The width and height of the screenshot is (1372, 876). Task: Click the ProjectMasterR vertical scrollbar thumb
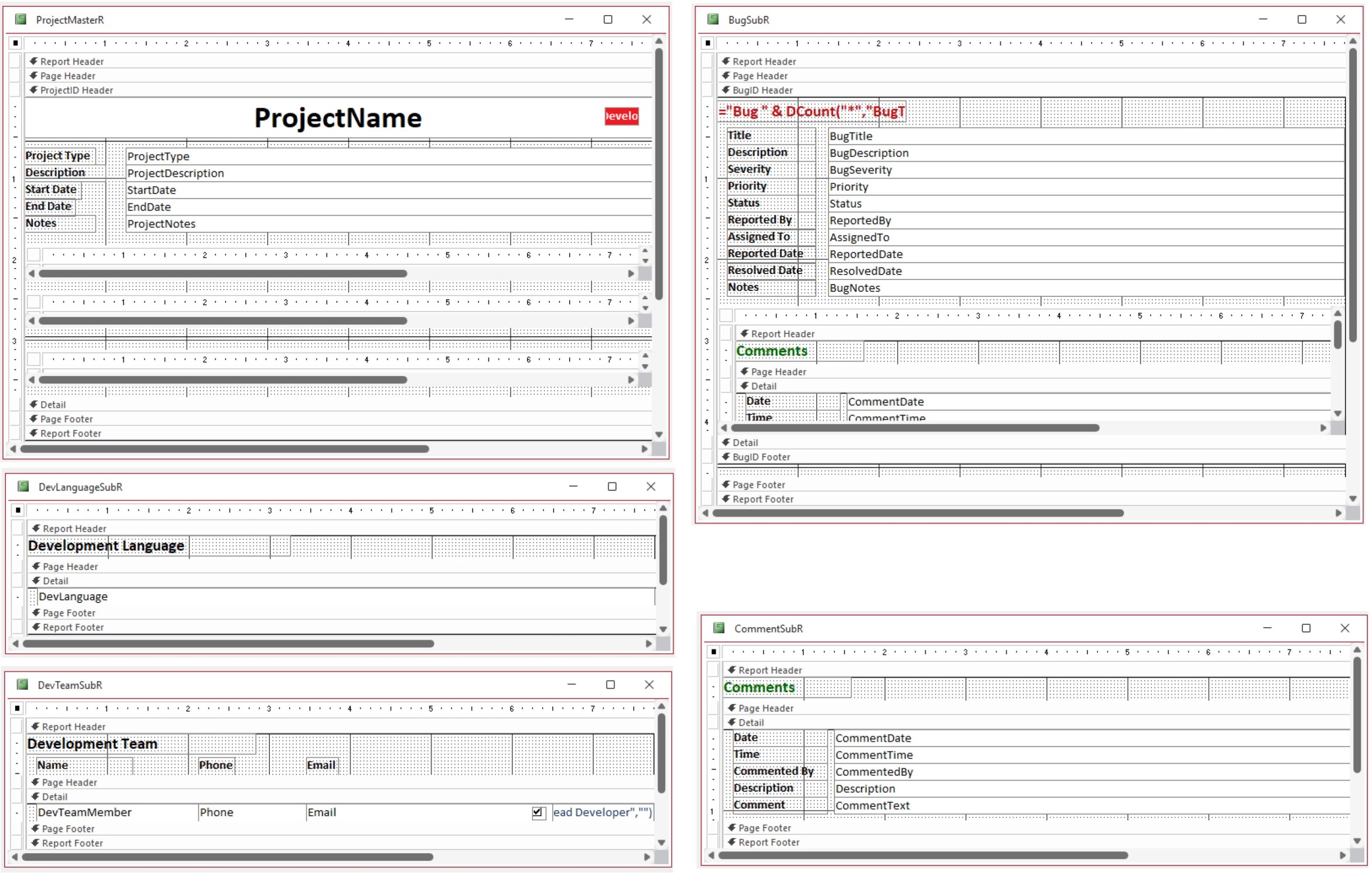pos(659,174)
